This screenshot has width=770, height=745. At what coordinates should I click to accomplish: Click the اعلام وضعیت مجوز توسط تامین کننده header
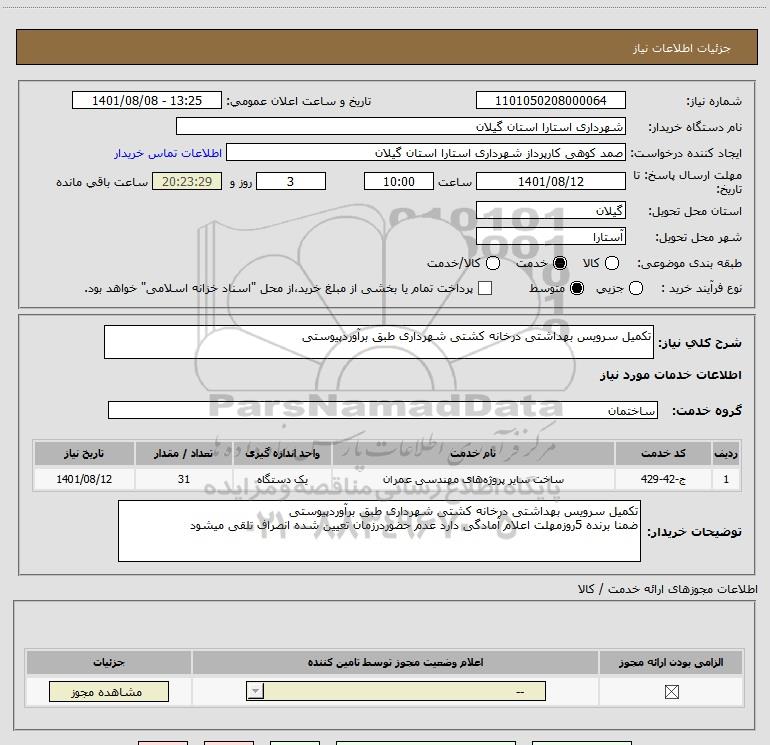[395, 662]
